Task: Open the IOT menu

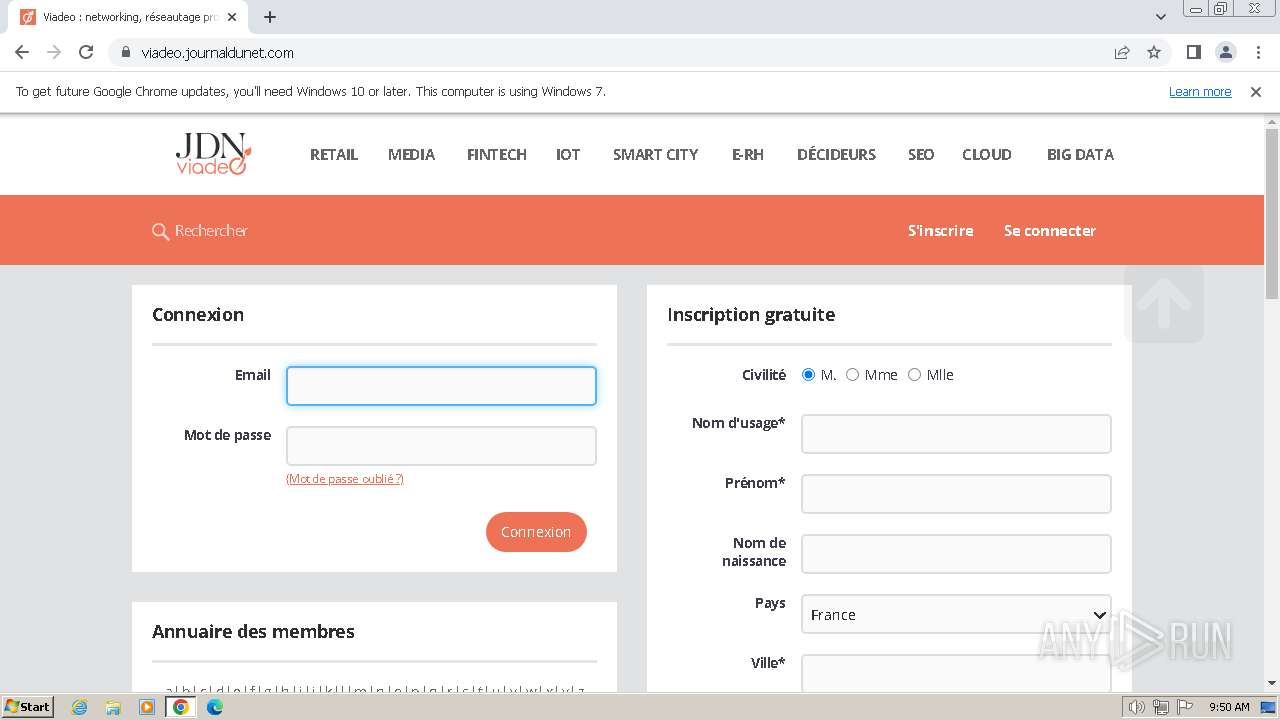Action: (x=568, y=154)
